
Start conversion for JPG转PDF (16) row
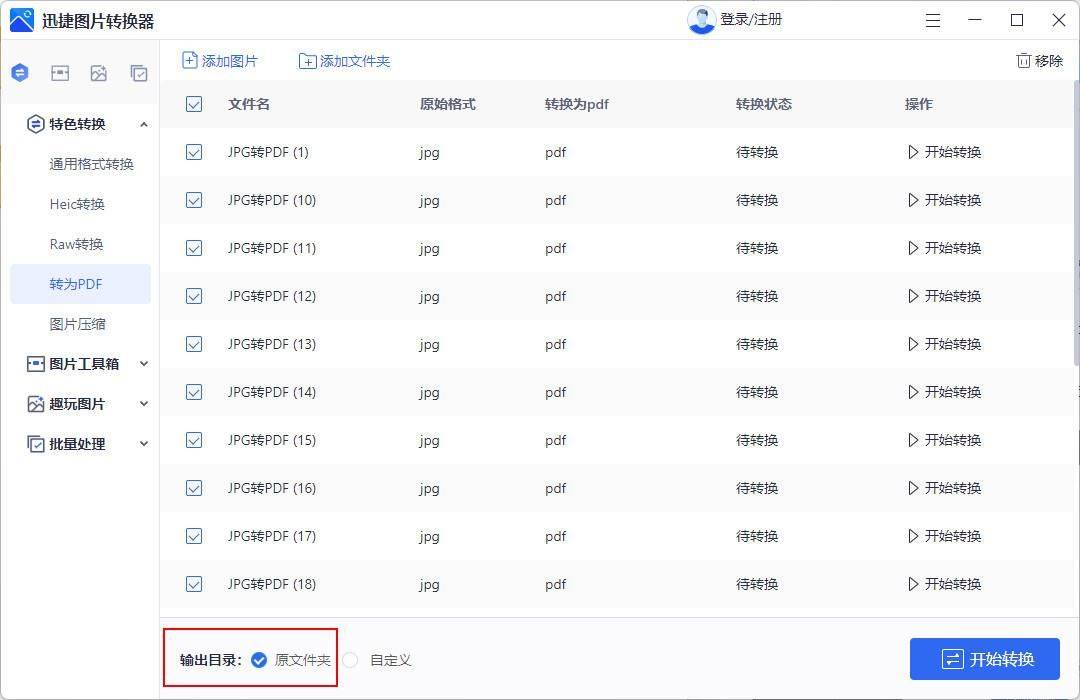[x=944, y=488]
